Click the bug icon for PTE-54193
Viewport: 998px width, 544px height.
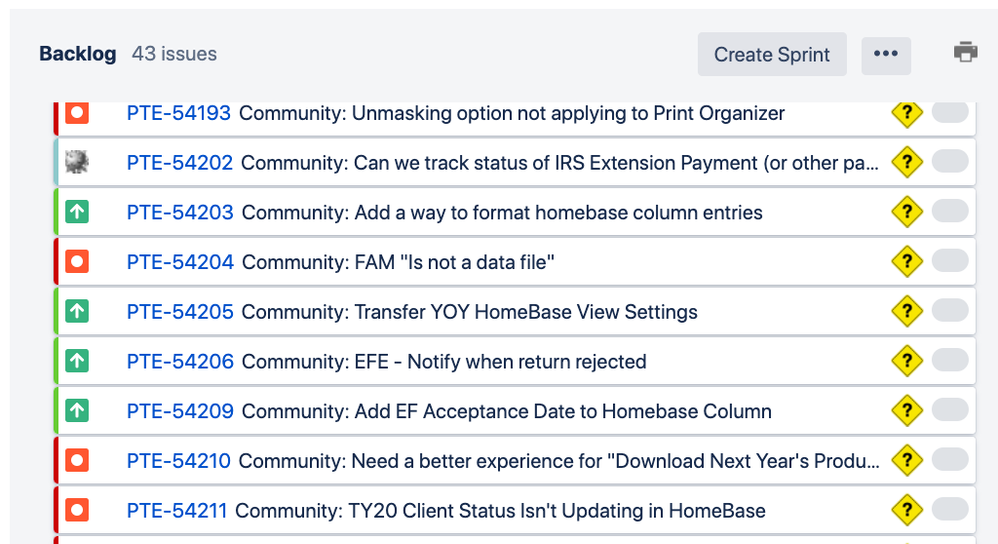point(77,113)
